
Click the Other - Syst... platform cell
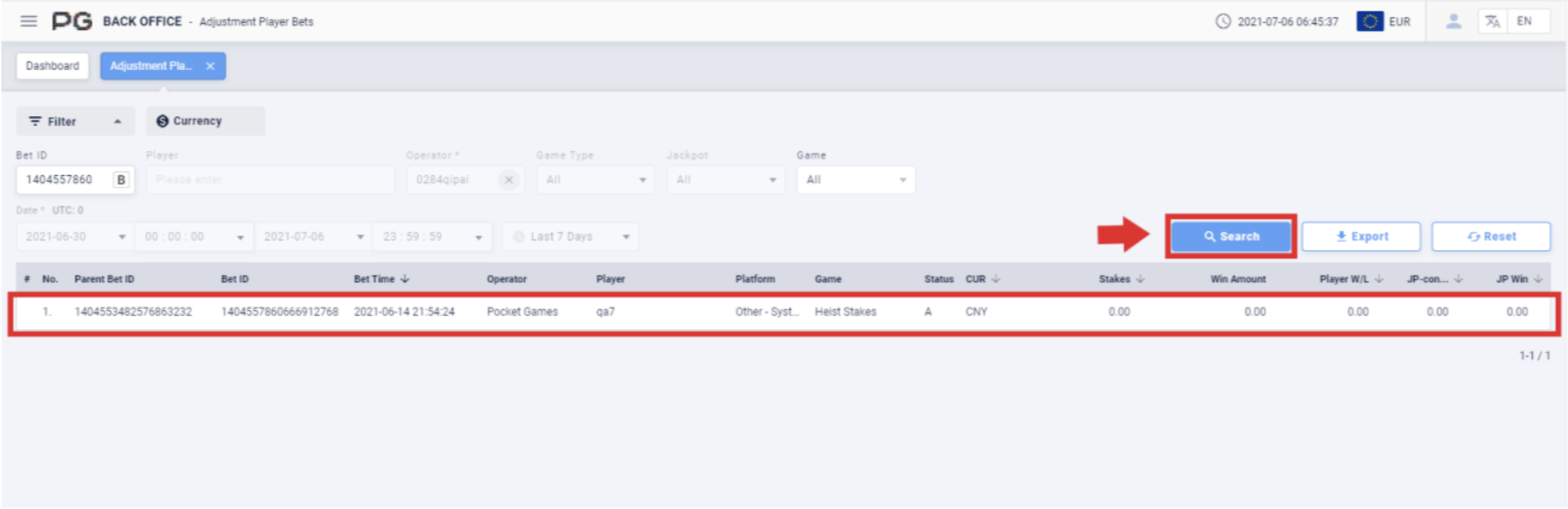click(767, 312)
